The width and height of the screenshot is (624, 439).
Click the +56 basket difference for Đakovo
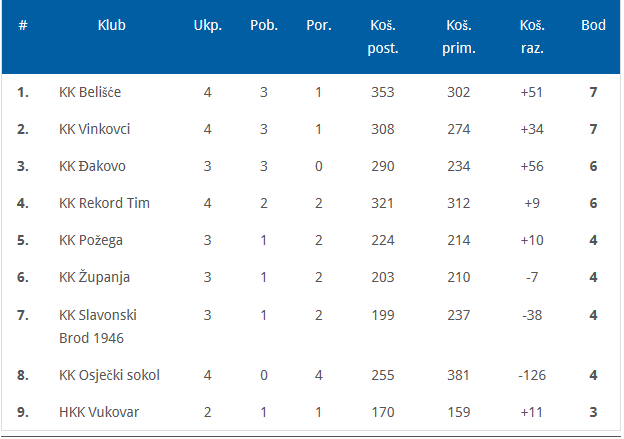[532, 166]
